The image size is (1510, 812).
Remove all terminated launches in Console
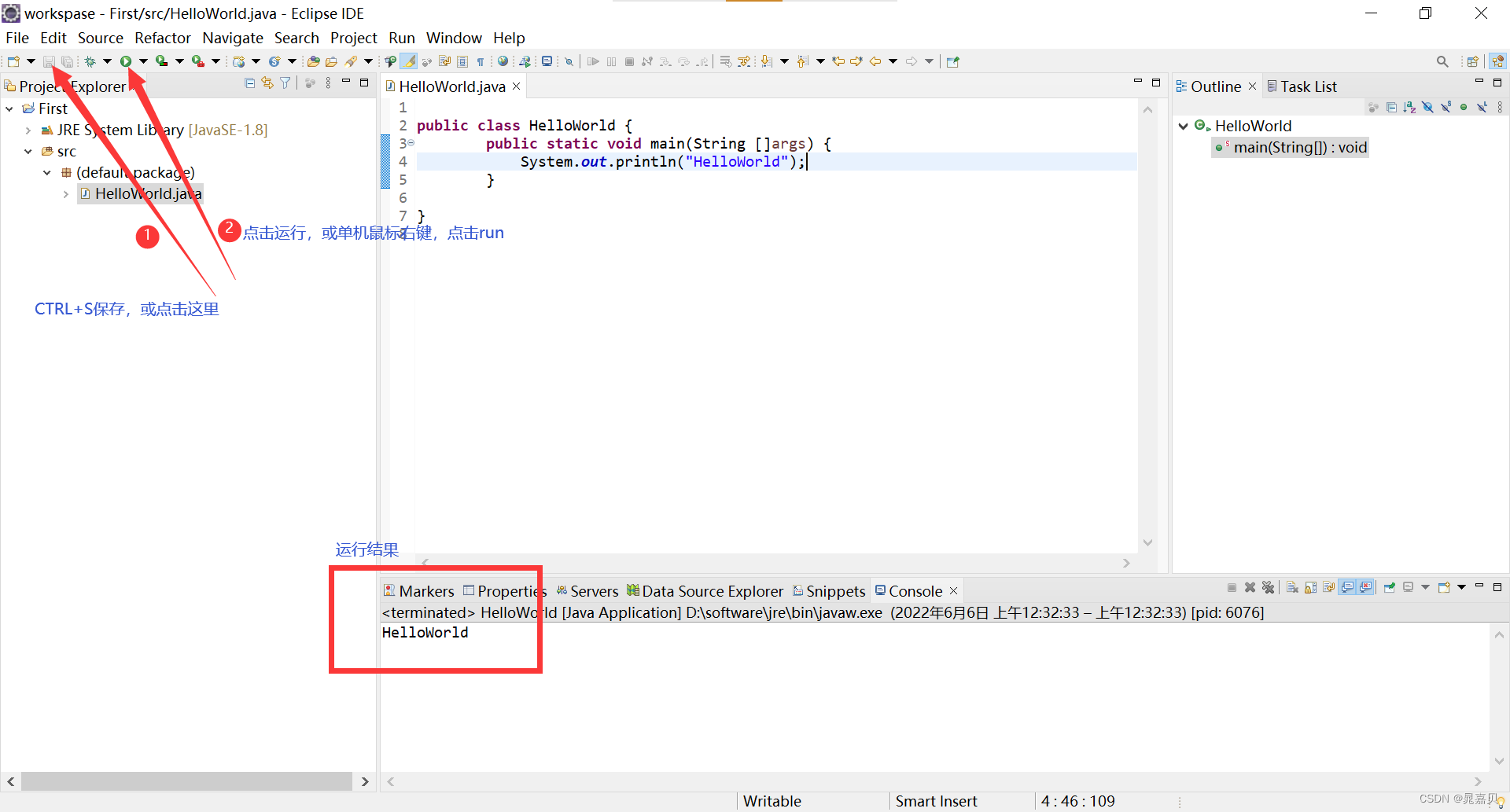pos(1268,587)
